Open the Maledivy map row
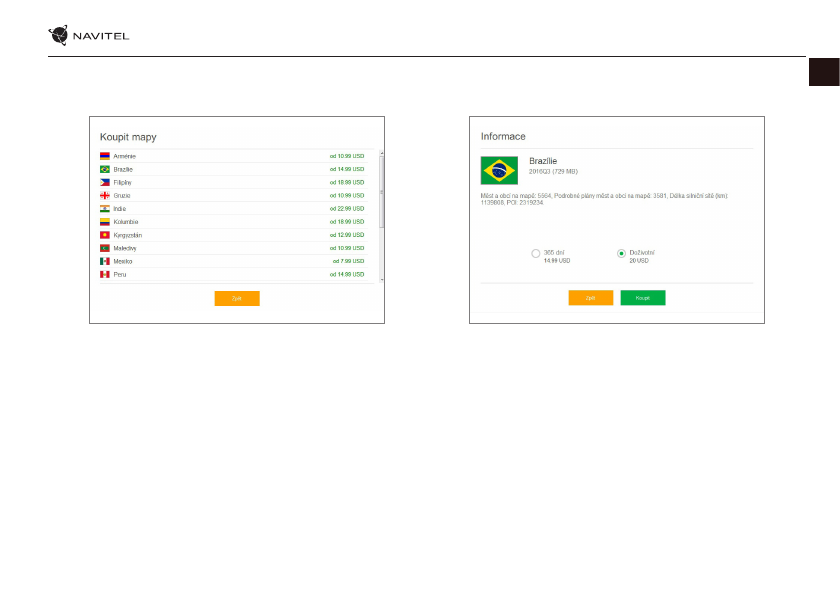Viewport: 840px width, 595px height. click(127, 247)
